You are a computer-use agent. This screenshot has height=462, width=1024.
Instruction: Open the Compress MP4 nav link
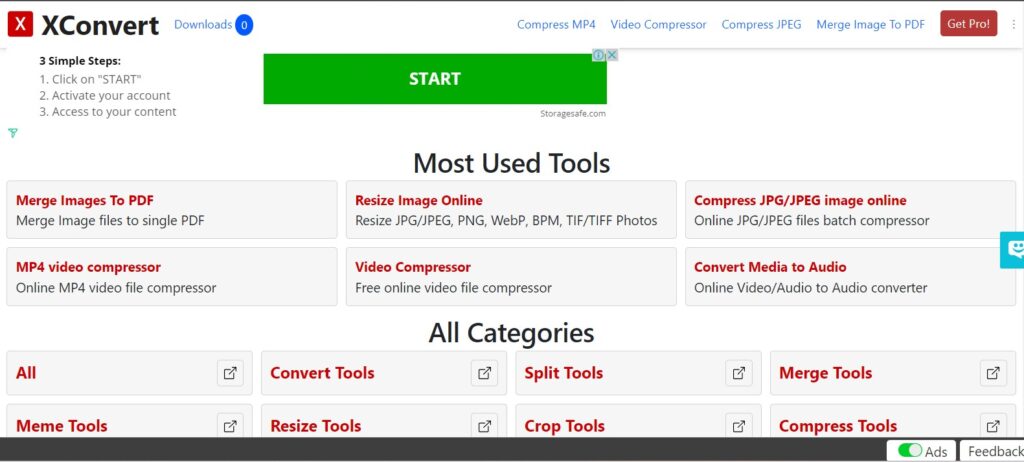point(556,24)
